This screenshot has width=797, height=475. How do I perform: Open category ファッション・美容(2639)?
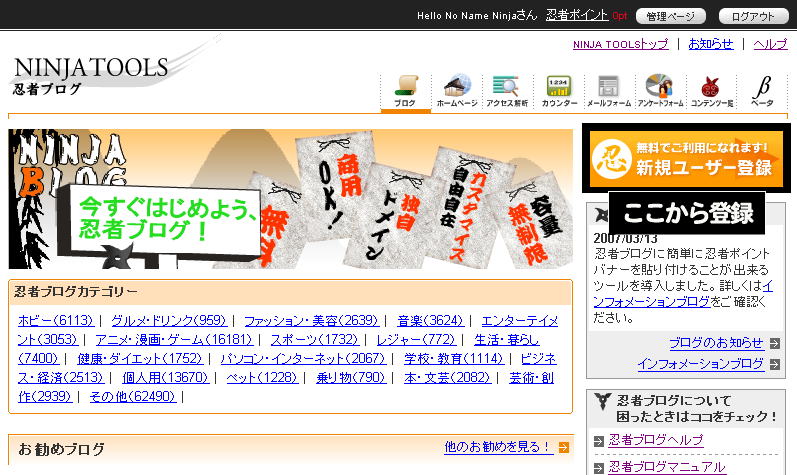point(311,321)
